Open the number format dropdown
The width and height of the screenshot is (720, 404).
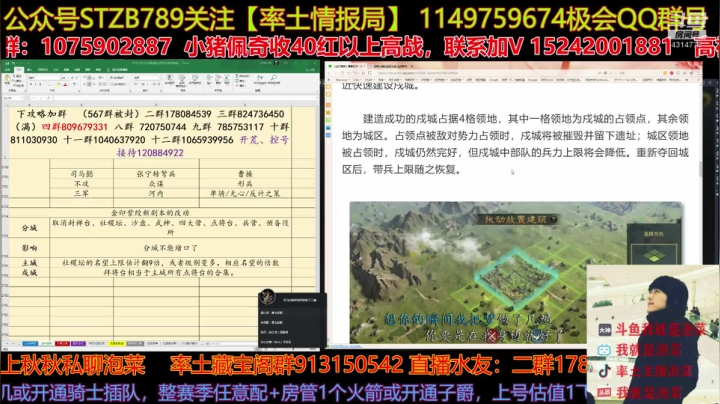pyautogui.click(x=159, y=78)
